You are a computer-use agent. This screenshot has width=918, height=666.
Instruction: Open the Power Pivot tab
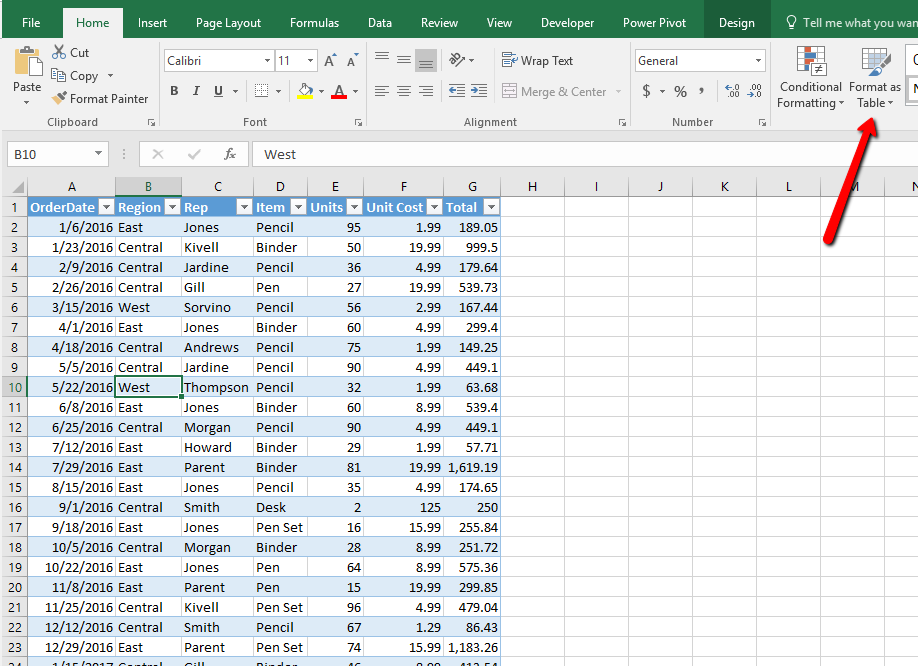point(654,21)
